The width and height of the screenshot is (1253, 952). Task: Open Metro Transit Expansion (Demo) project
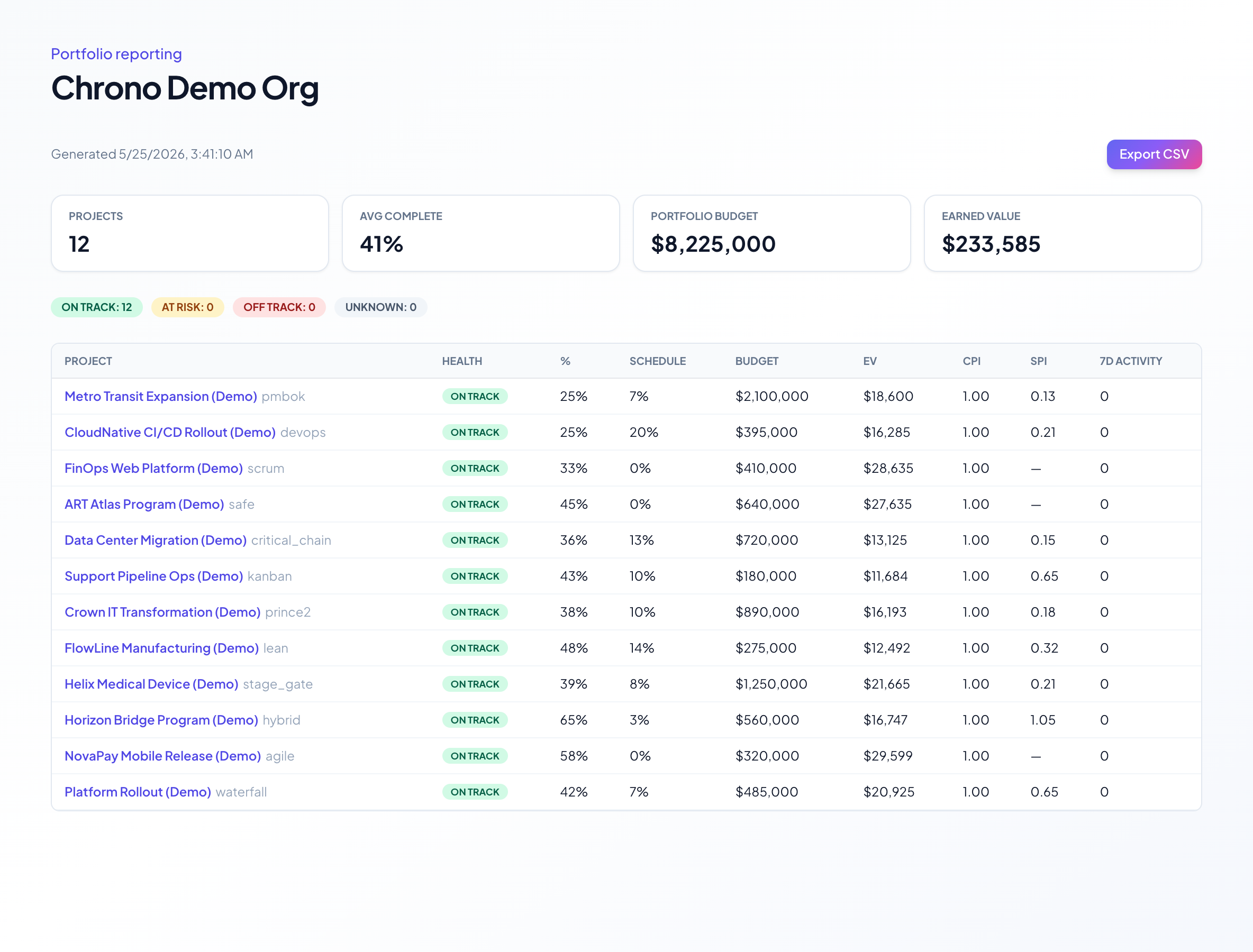(160, 396)
